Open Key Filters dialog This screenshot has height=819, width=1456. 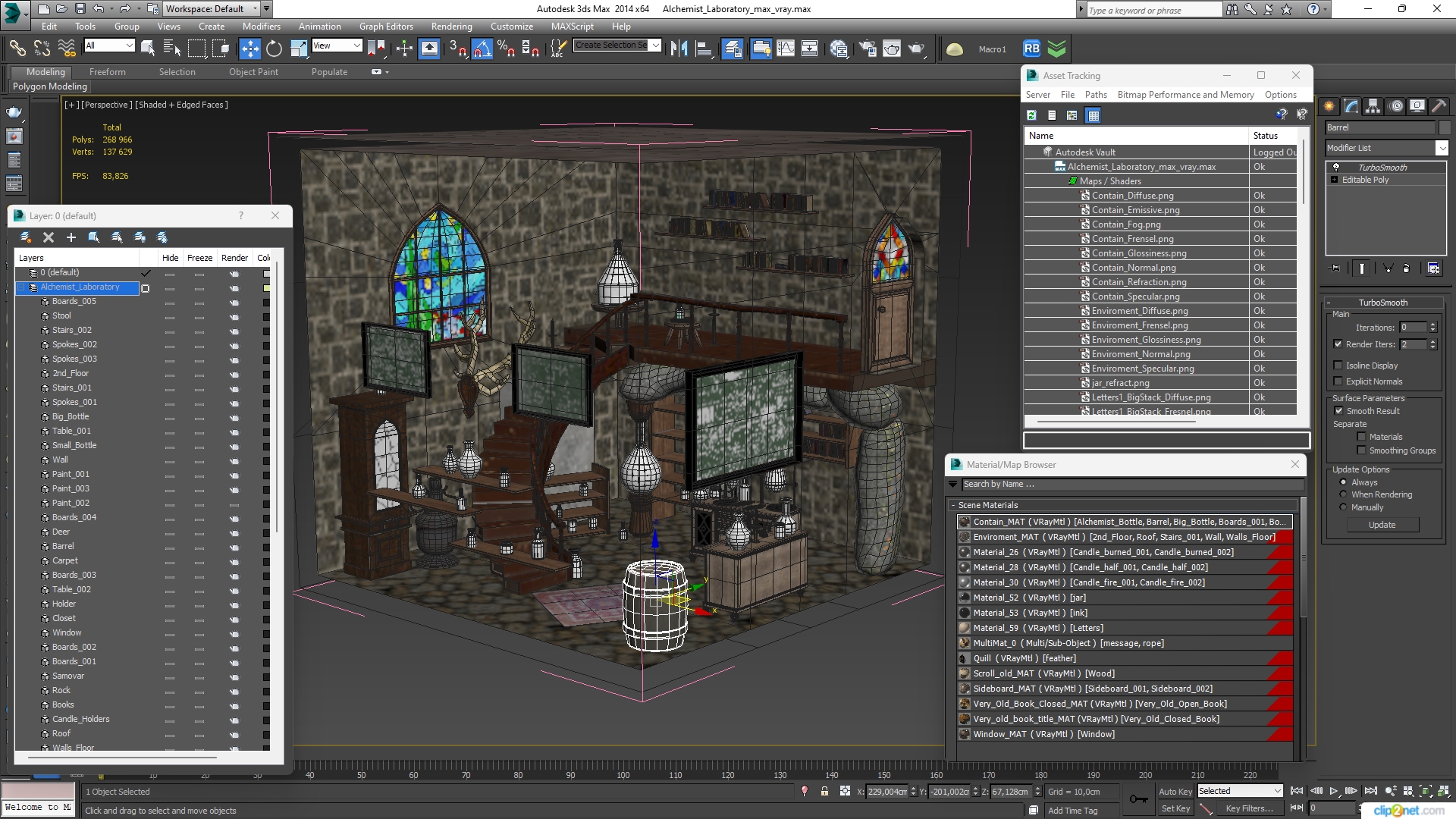(x=1249, y=808)
